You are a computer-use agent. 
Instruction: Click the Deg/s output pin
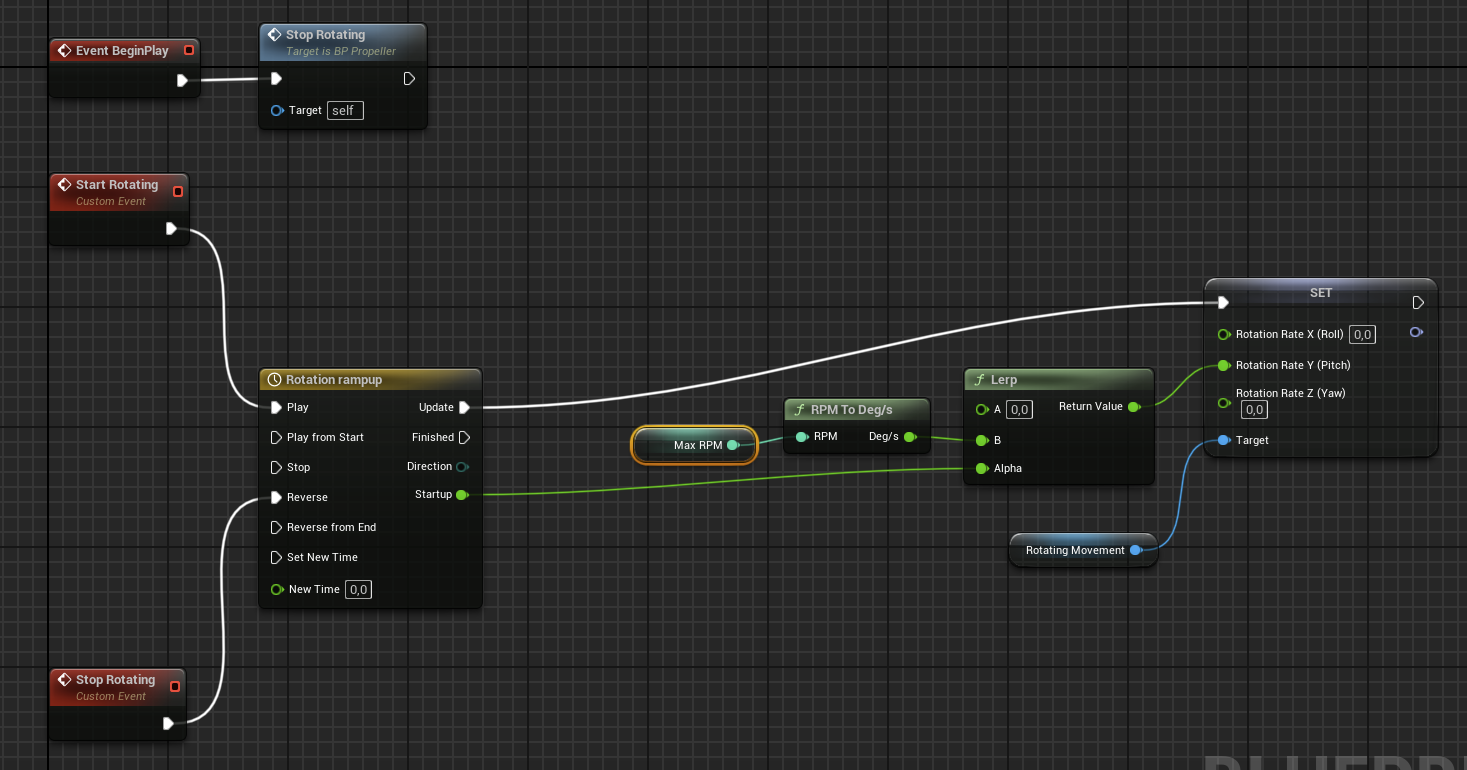coord(909,436)
